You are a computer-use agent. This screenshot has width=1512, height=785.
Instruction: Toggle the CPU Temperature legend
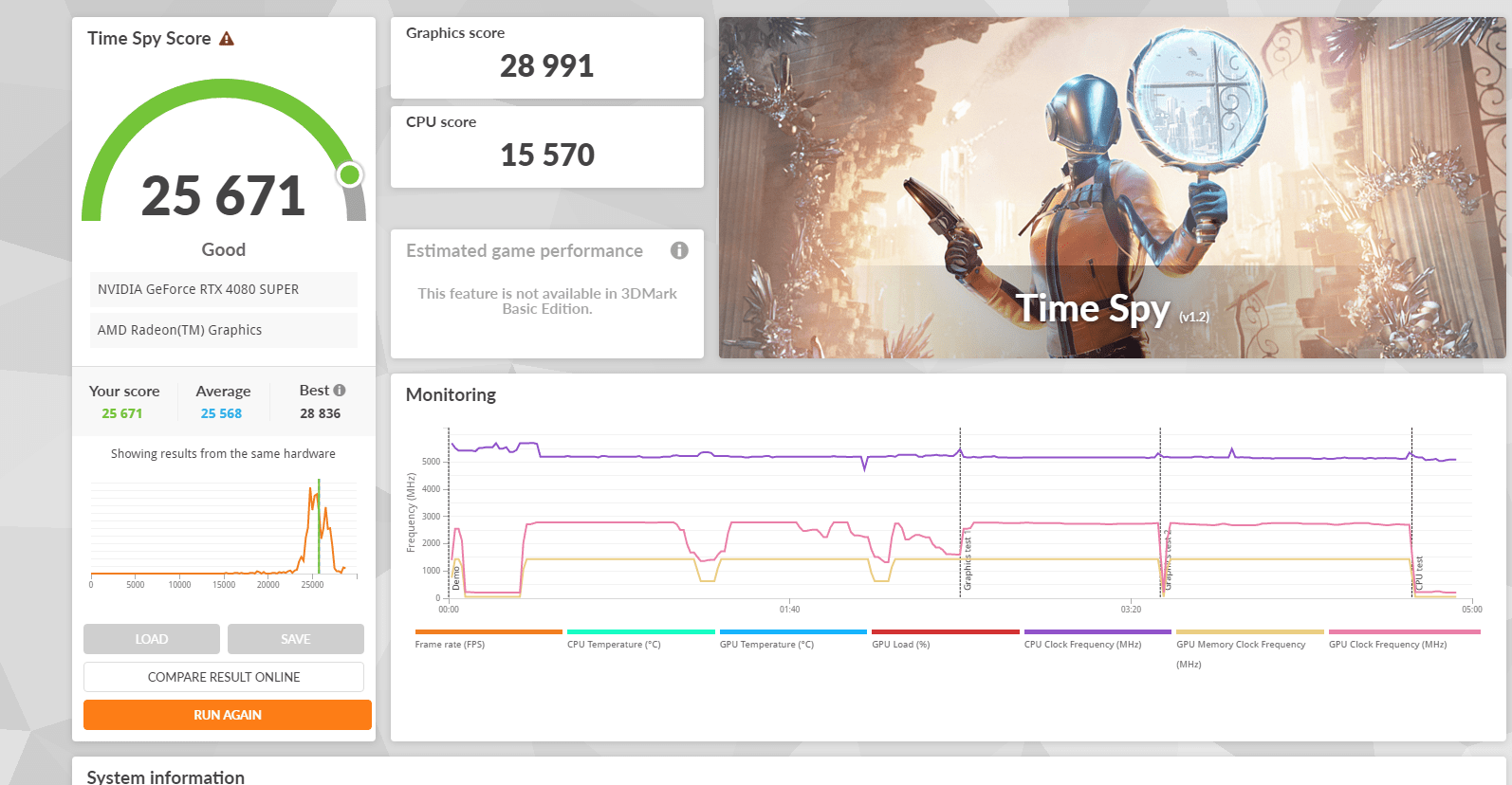(640, 639)
